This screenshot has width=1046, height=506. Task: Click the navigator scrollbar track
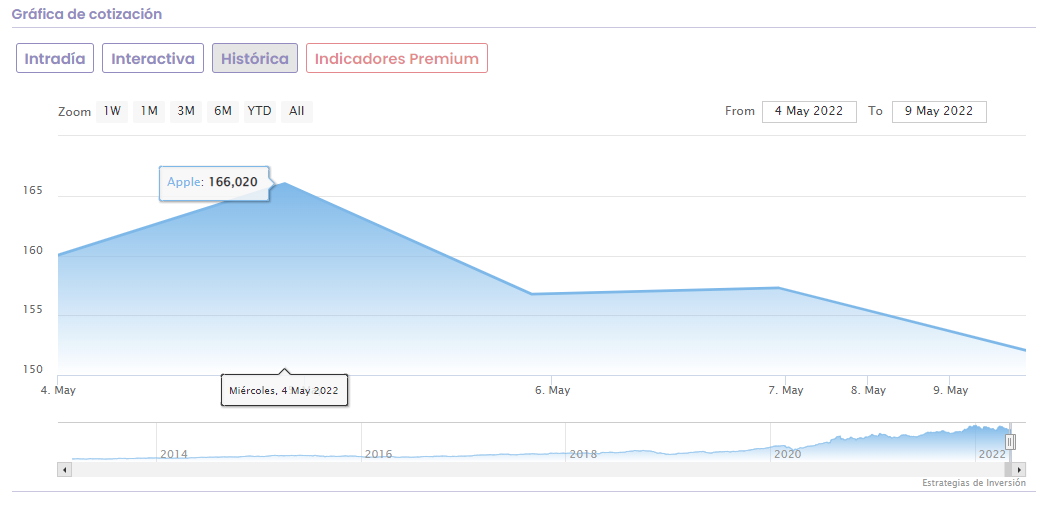tap(540, 469)
